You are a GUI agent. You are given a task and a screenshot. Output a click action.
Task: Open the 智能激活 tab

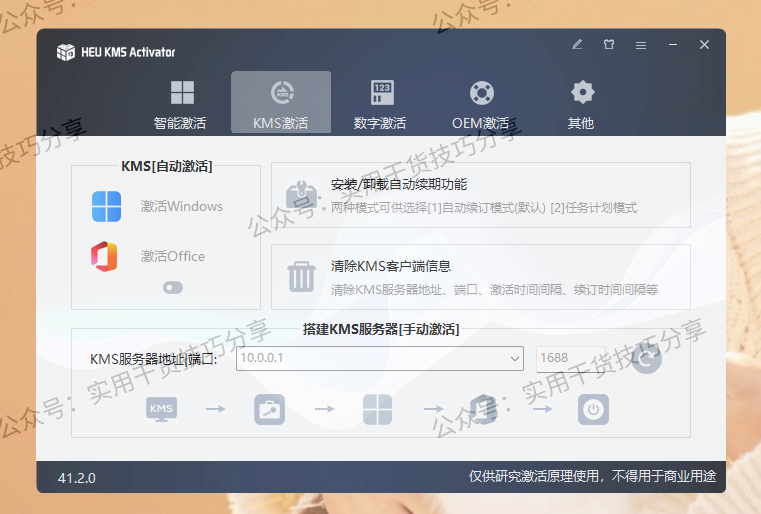pyautogui.click(x=181, y=103)
